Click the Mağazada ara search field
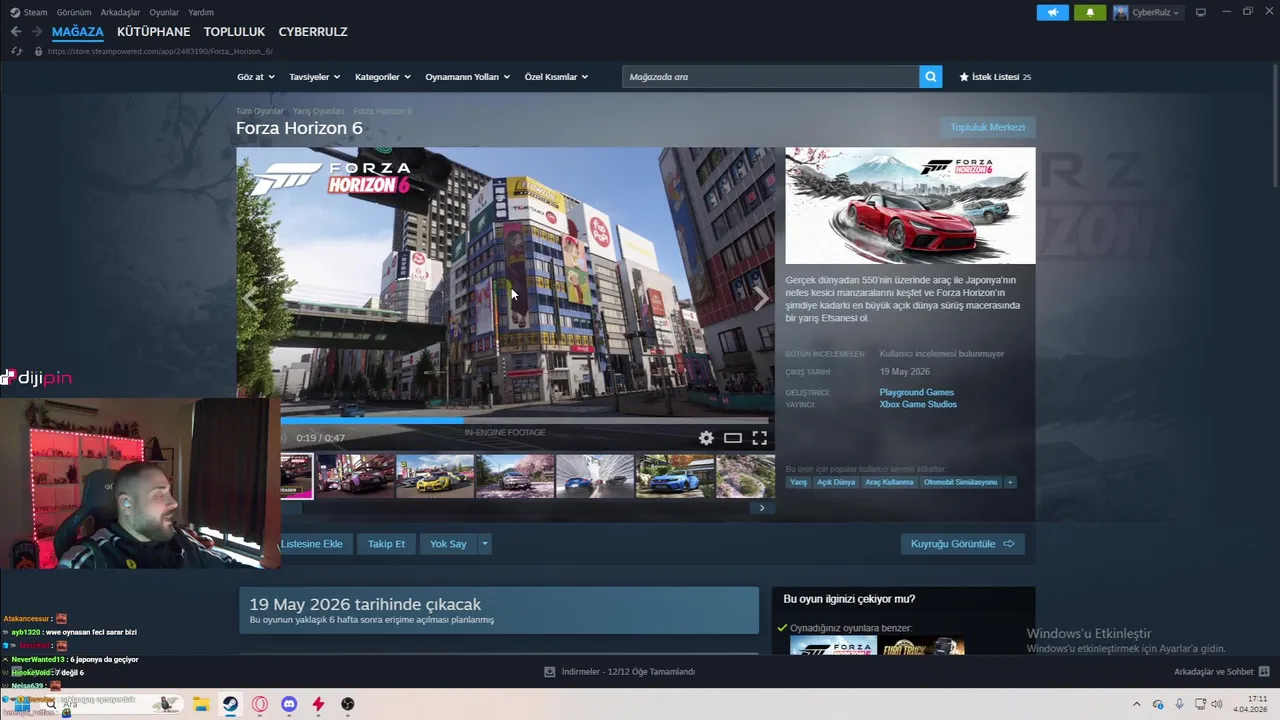 (771, 77)
